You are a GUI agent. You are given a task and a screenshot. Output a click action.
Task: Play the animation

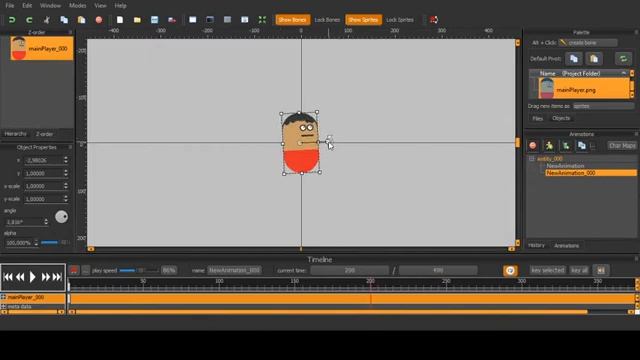[32, 277]
